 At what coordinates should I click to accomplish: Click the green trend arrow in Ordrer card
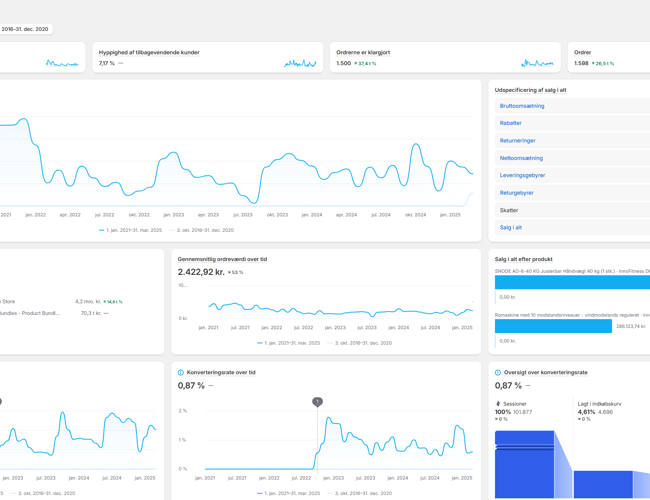click(x=594, y=64)
